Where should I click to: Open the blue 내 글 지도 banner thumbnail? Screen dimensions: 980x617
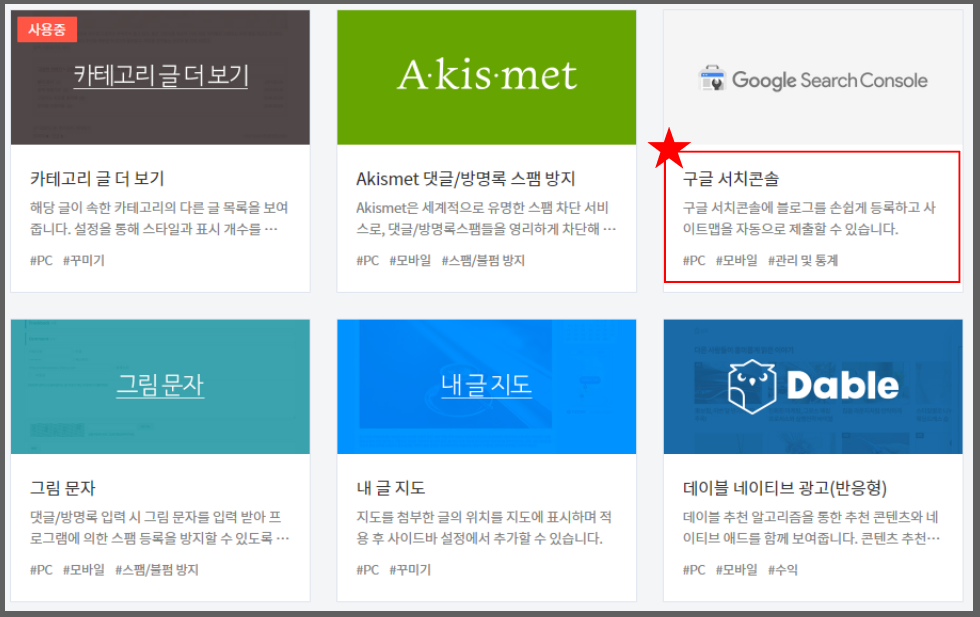pyautogui.click(x=486, y=386)
